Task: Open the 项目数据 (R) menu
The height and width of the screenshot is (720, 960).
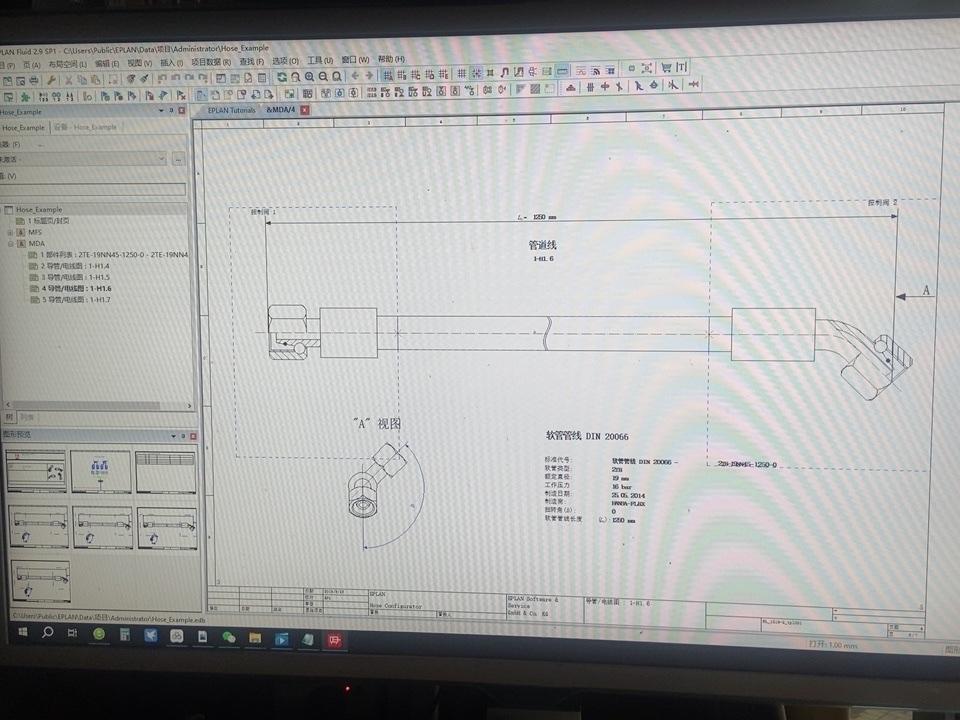Action: [212, 61]
